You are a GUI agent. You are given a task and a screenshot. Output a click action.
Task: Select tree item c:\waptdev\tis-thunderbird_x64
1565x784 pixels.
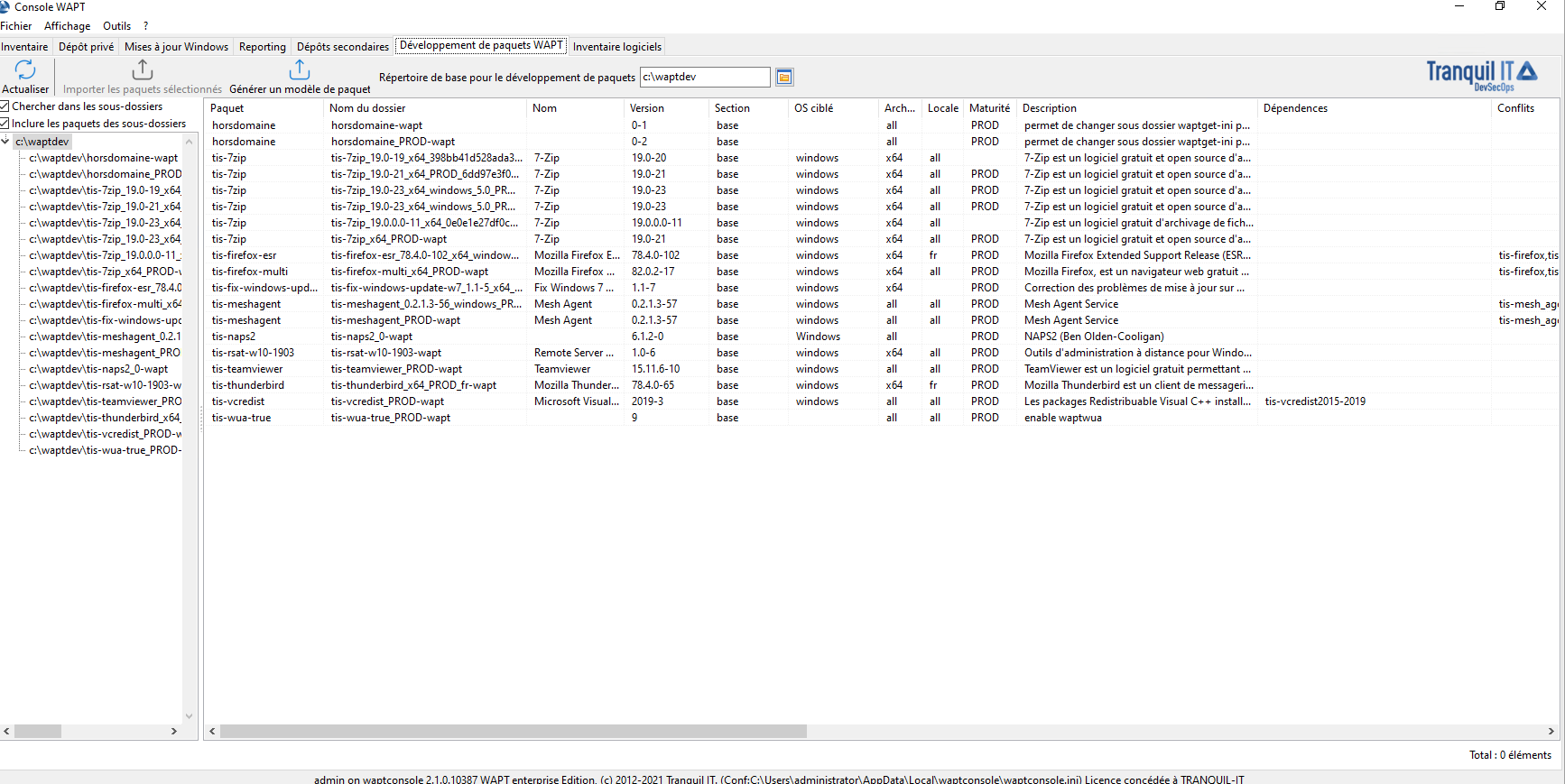(x=105, y=418)
